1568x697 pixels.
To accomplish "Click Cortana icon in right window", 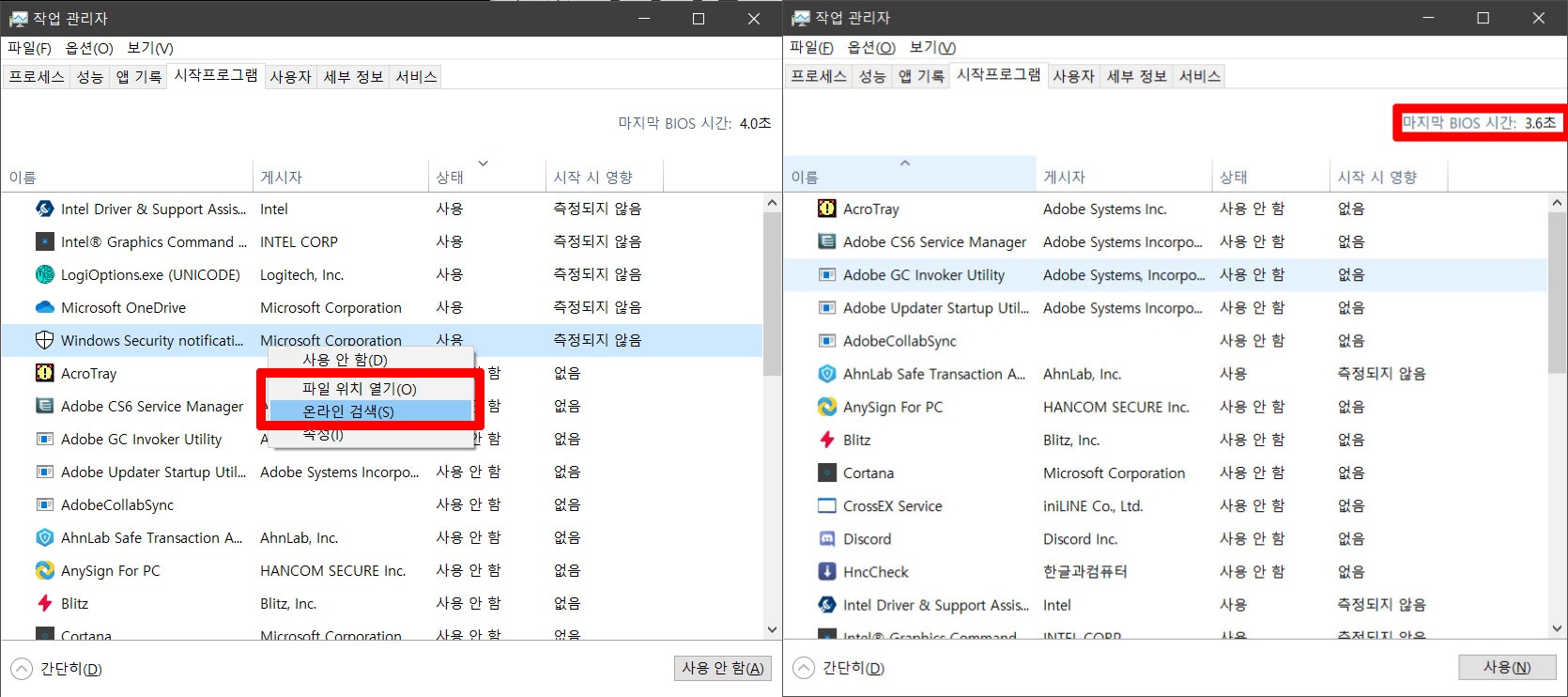I will coord(826,472).
